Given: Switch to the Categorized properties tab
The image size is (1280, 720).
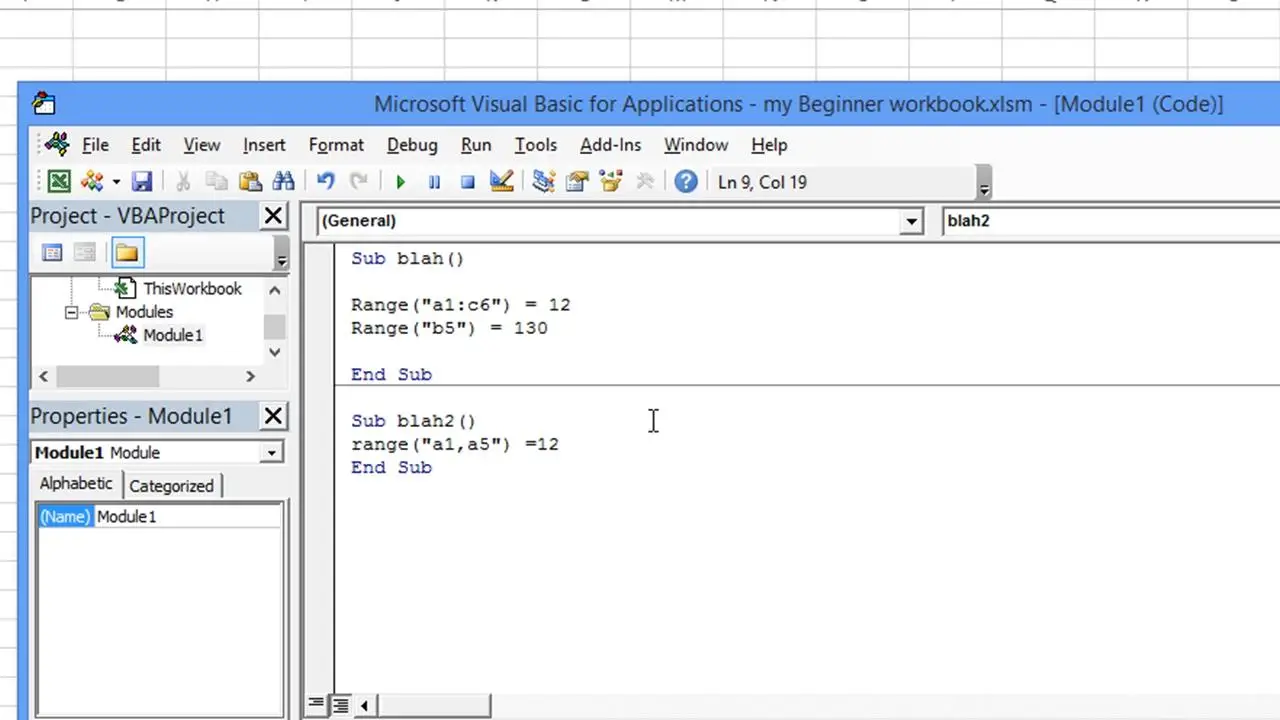Looking at the screenshot, I should [171, 486].
